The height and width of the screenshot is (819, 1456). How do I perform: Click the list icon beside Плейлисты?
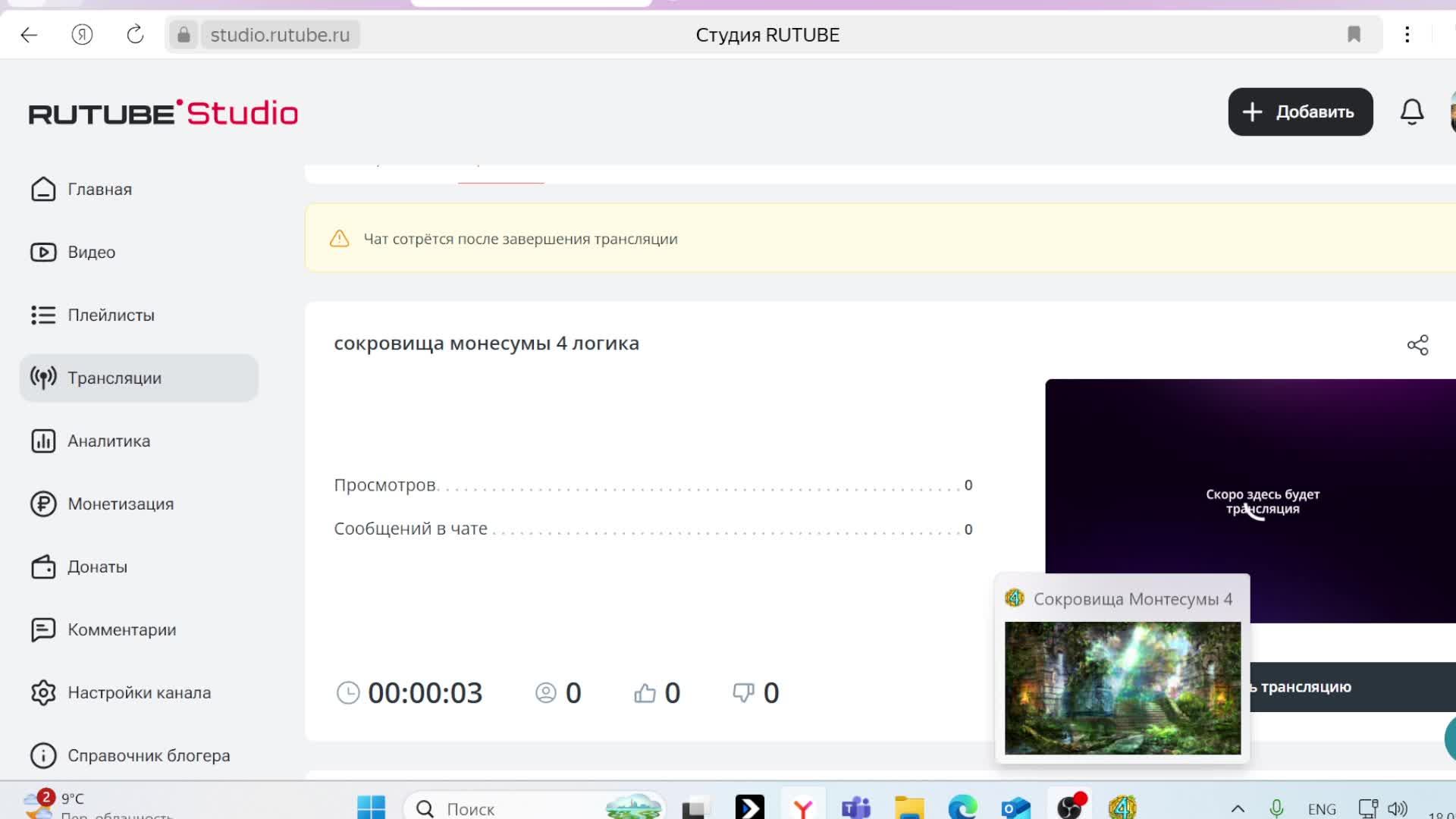pyautogui.click(x=43, y=315)
